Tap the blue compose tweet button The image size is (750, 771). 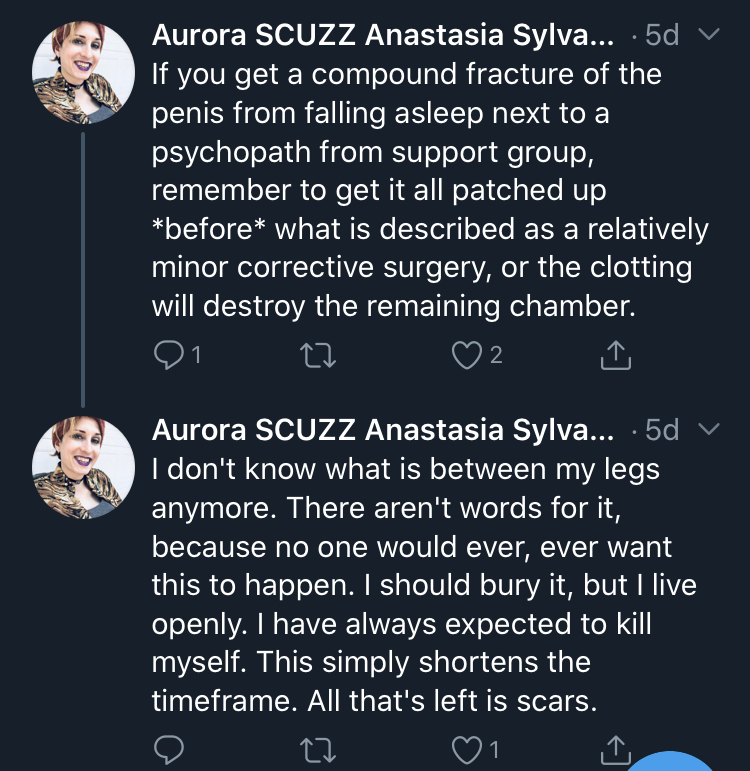(x=669, y=761)
